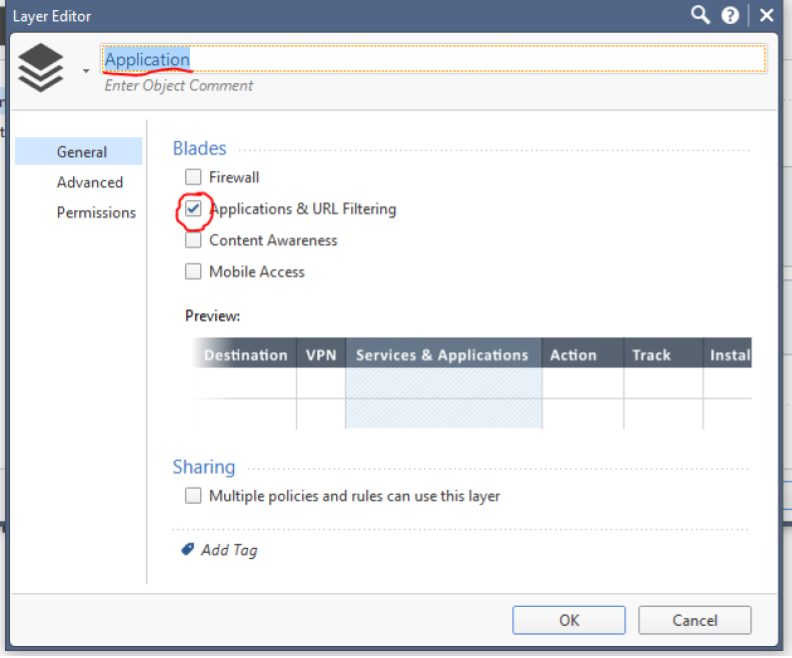Click the layers stack icon
The height and width of the screenshot is (658, 792).
[x=40, y=68]
